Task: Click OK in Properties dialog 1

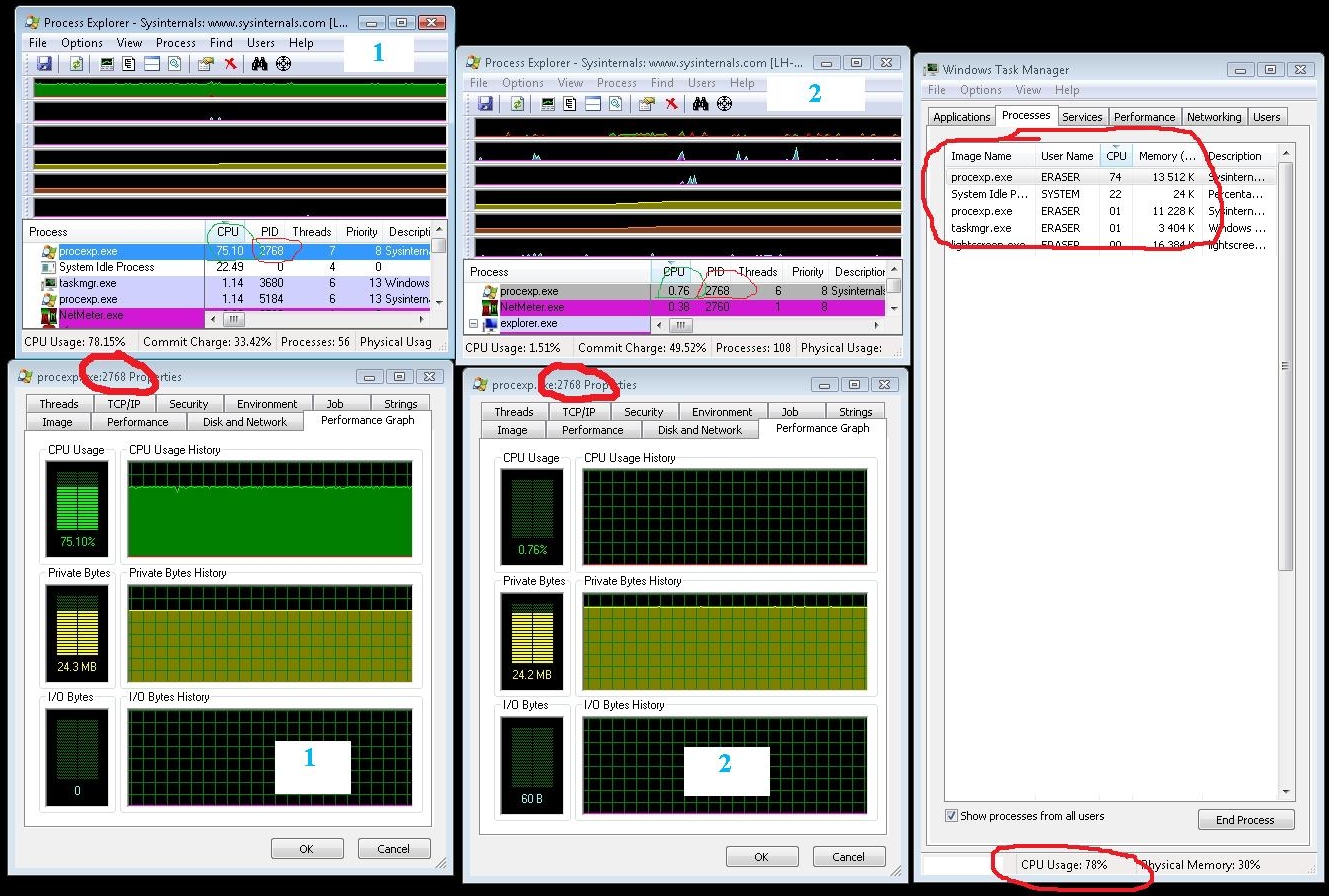Action: tap(307, 849)
